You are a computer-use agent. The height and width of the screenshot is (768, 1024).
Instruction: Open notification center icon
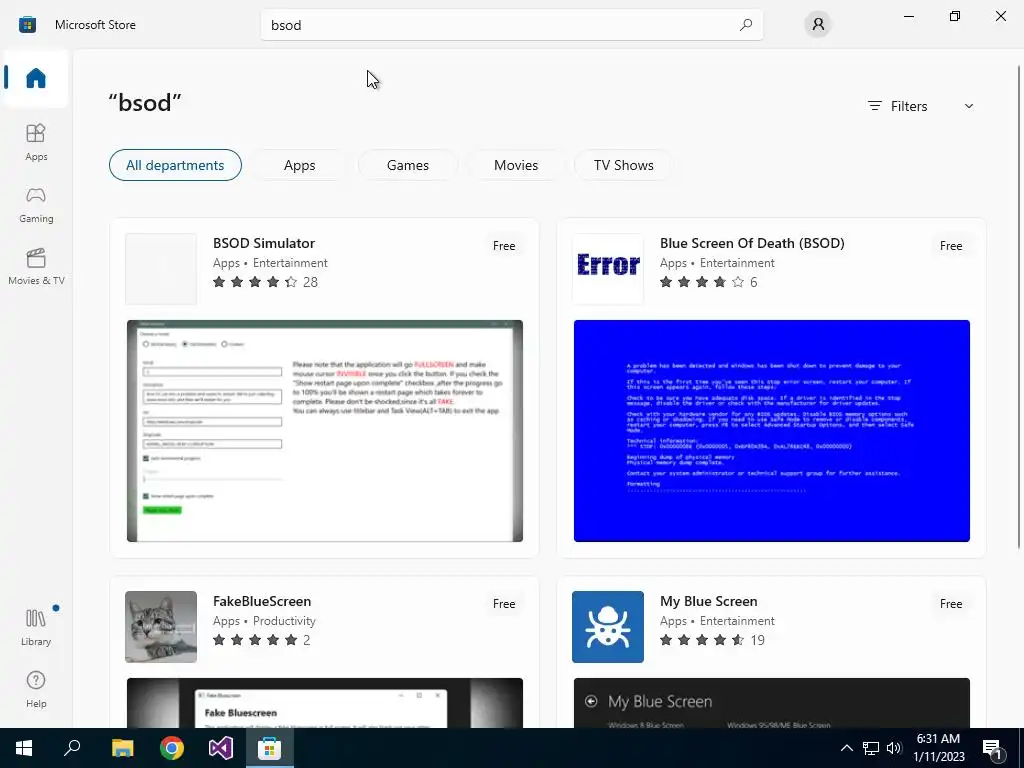(992, 748)
